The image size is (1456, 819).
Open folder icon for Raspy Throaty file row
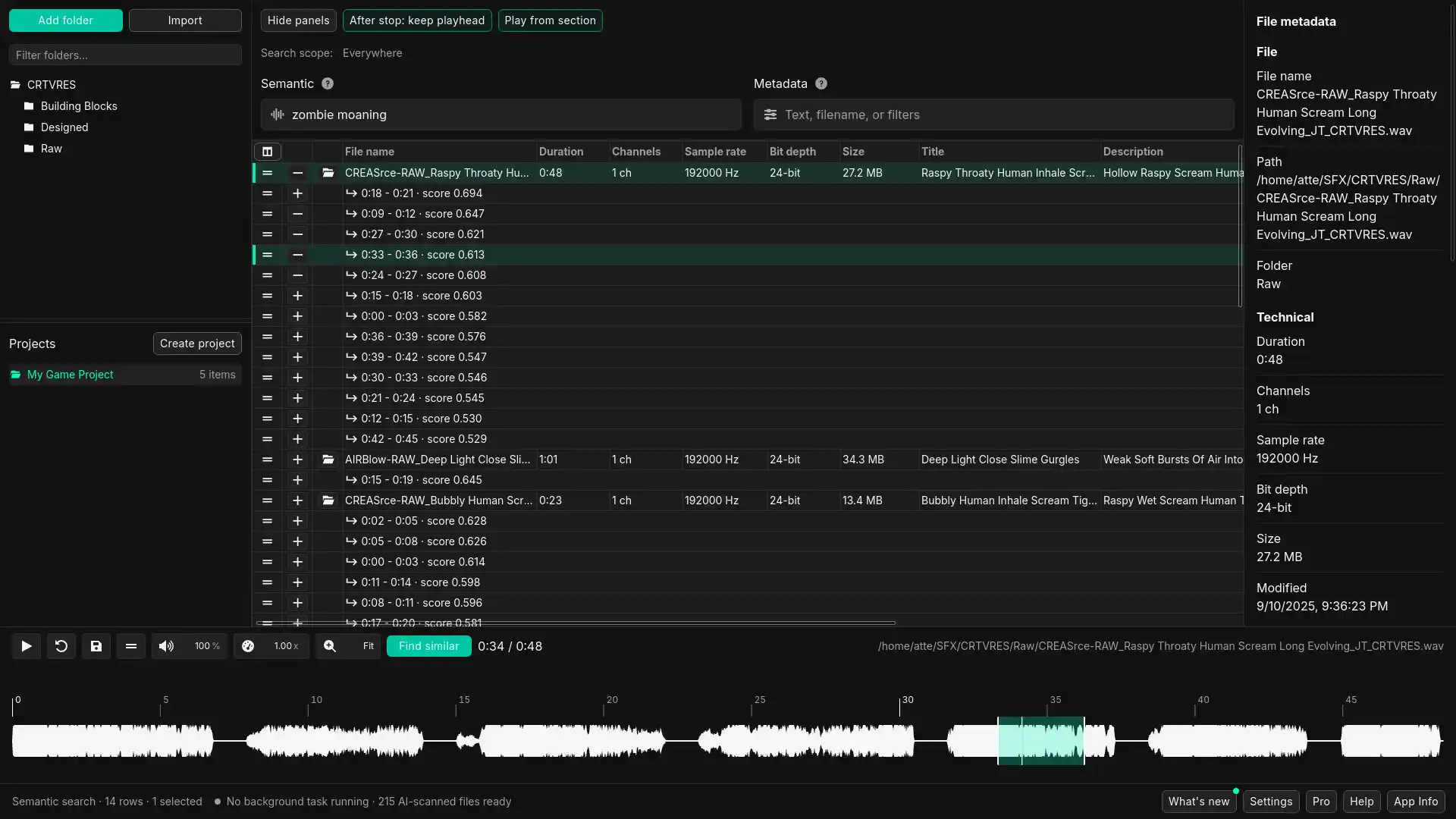point(328,173)
